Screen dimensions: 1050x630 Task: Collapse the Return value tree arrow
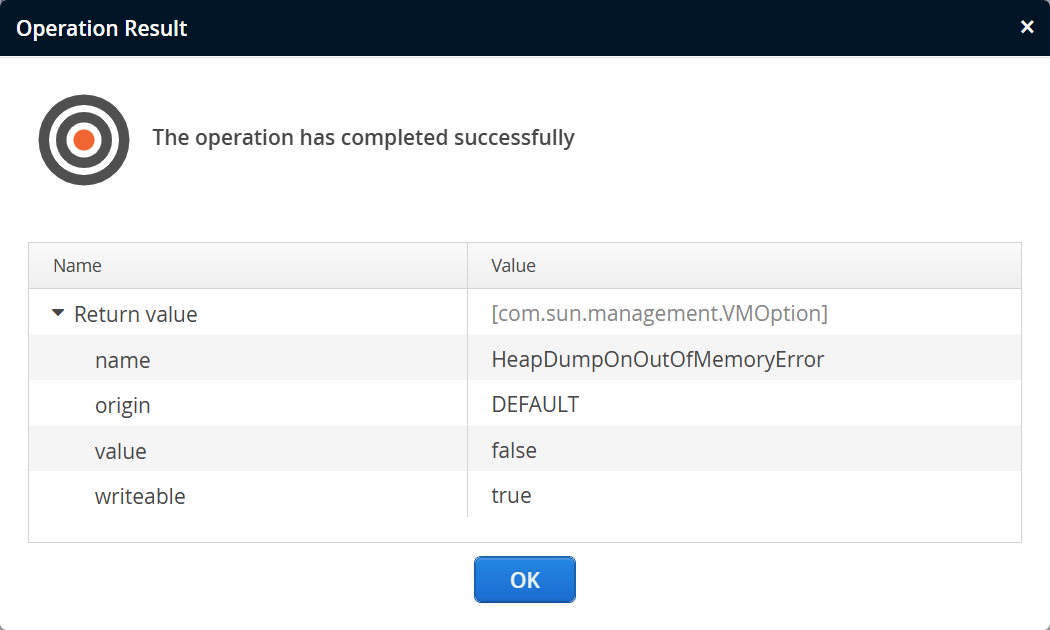(x=58, y=313)
